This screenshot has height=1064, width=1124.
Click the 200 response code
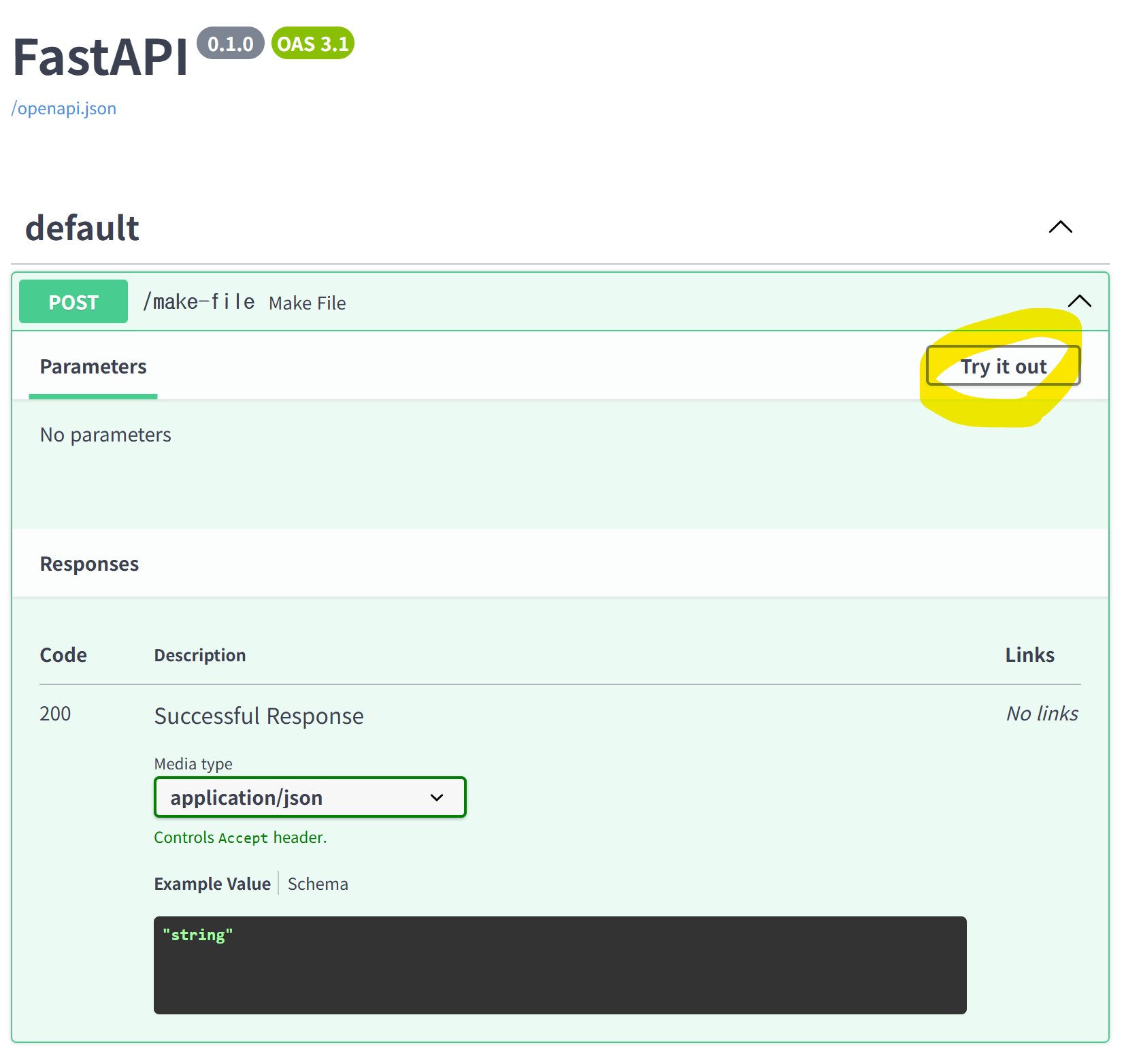click(x=55, y=714)
